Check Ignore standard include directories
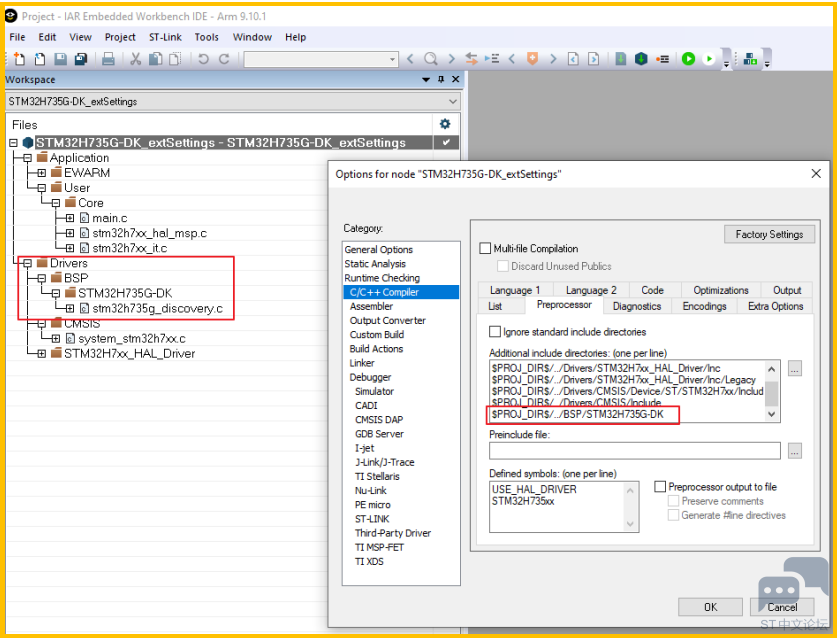The image size is (837, 640). pos(495,331)
